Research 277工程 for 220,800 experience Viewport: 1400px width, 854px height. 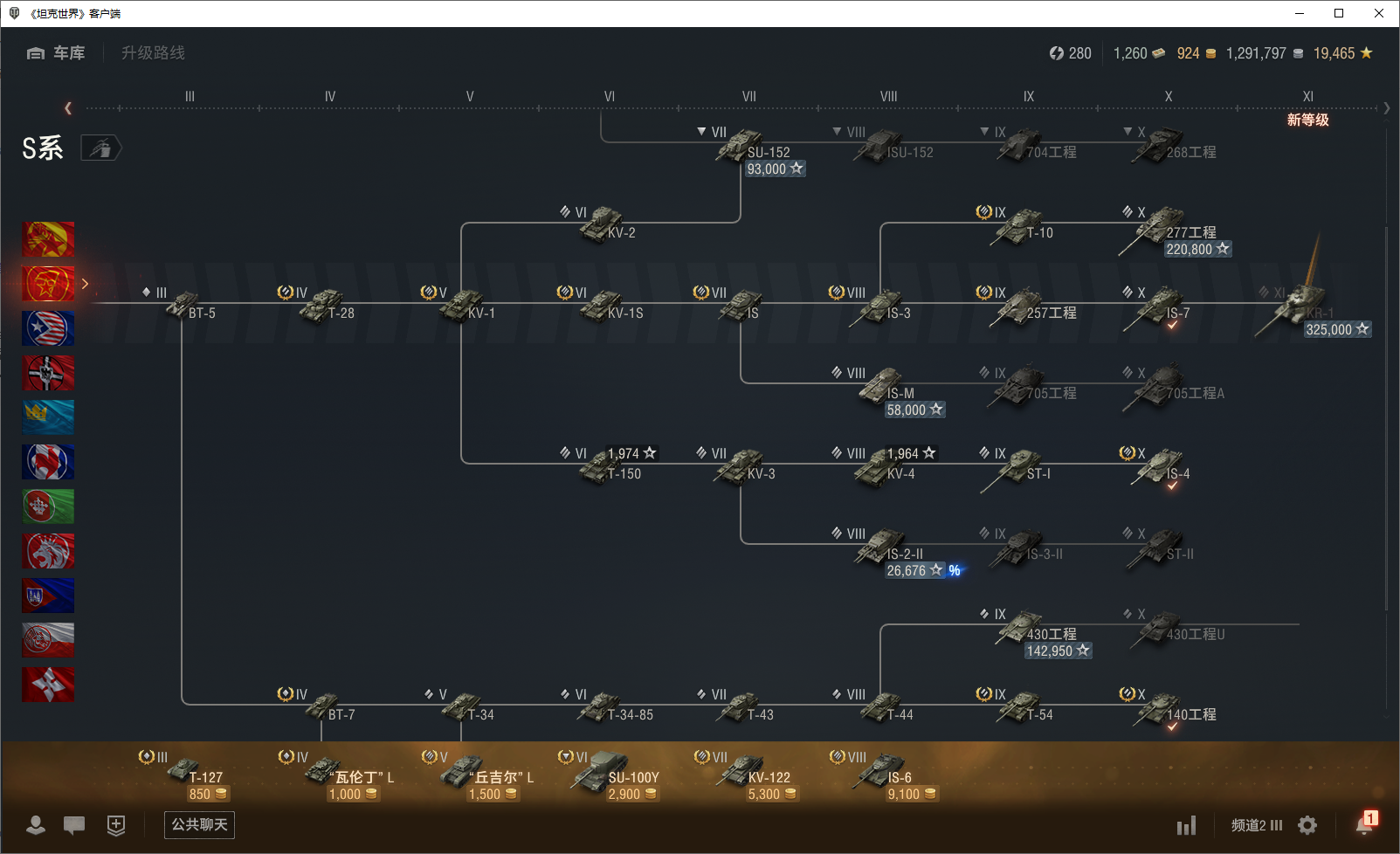1197,250
